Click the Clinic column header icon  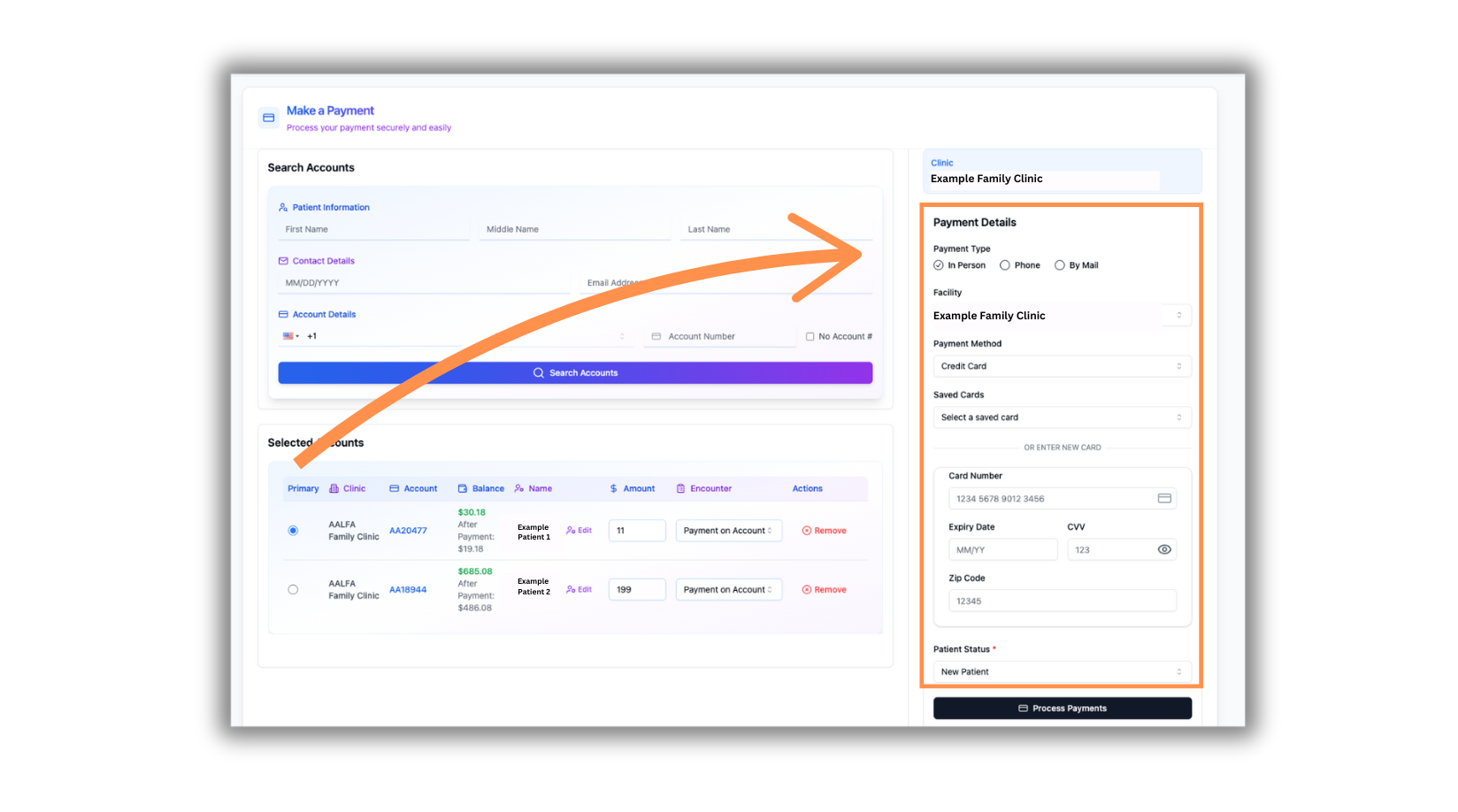(x=334, y=488)
